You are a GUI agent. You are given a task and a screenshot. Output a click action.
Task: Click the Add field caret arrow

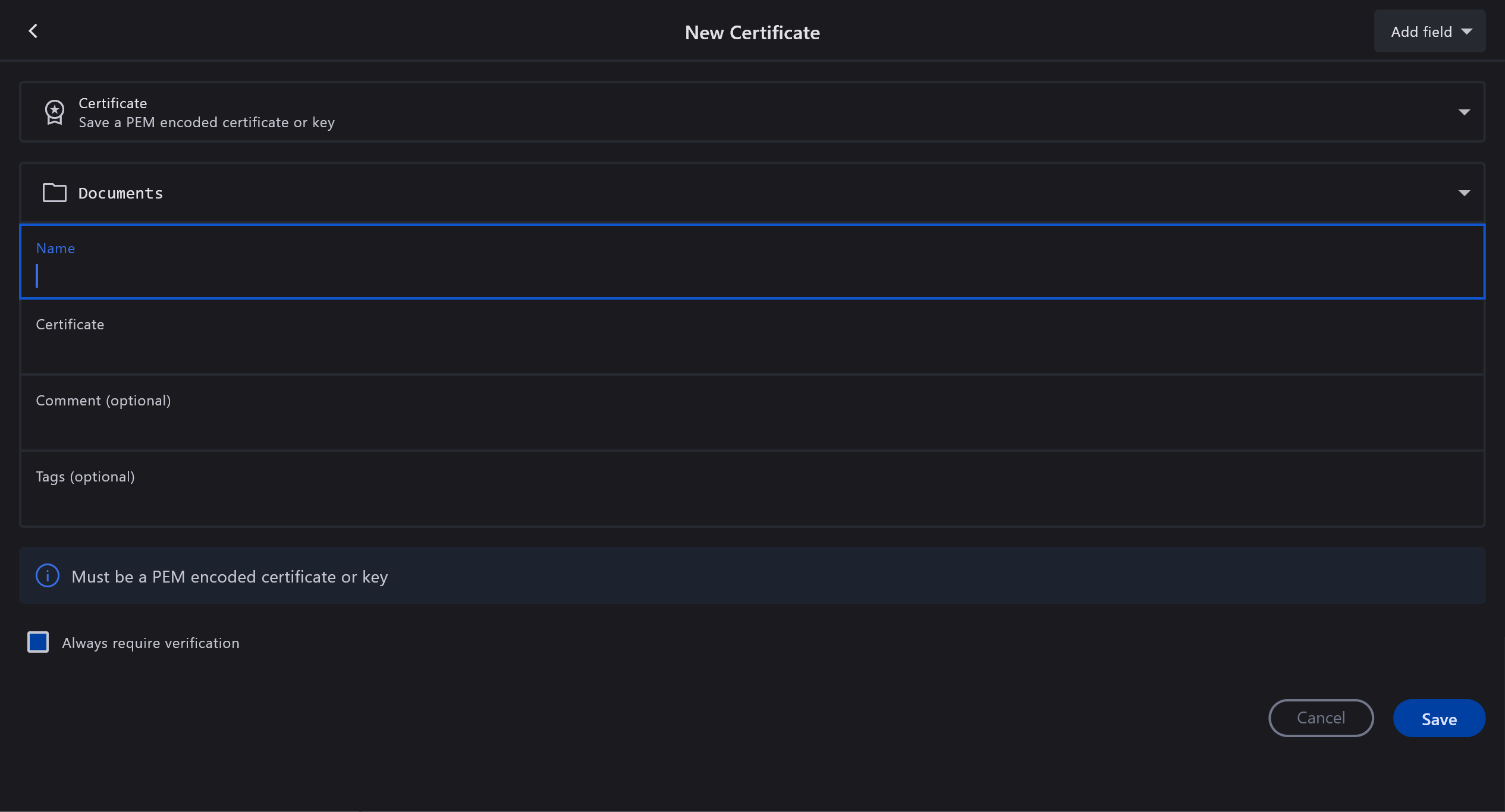click(1466, 32)
